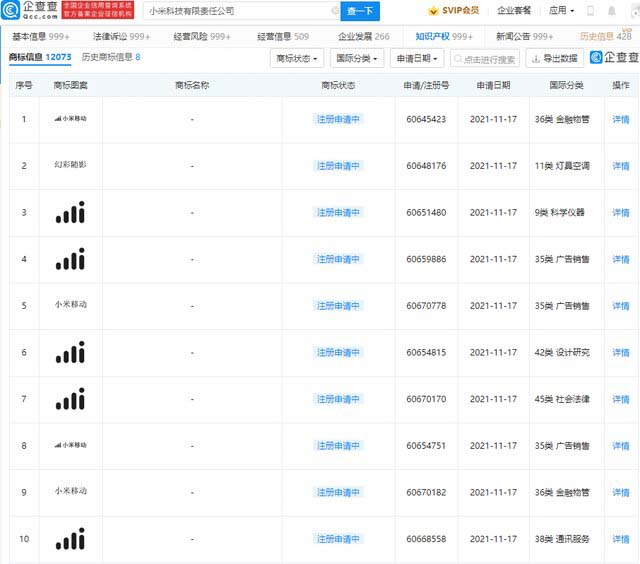Click the mobile phone icon in header
Viewport: 640px width, 564px height.
pos(590,11)
